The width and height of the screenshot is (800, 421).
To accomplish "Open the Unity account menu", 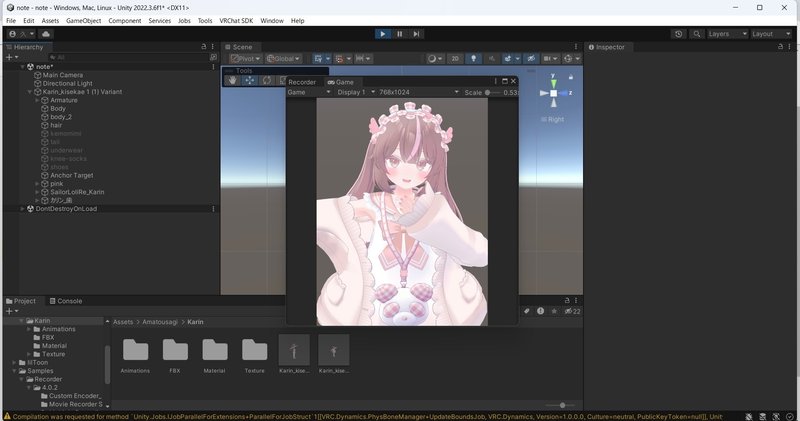I will click(x=22, y=34).
